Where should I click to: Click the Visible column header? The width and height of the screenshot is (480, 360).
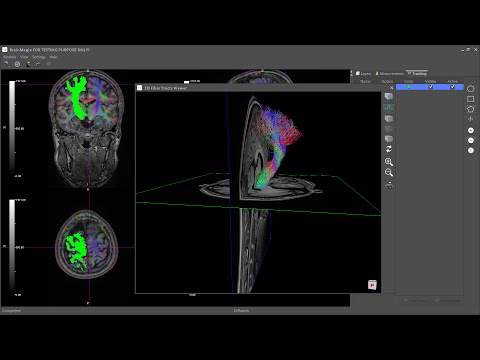pyautogui.click(x=430, y=81)
